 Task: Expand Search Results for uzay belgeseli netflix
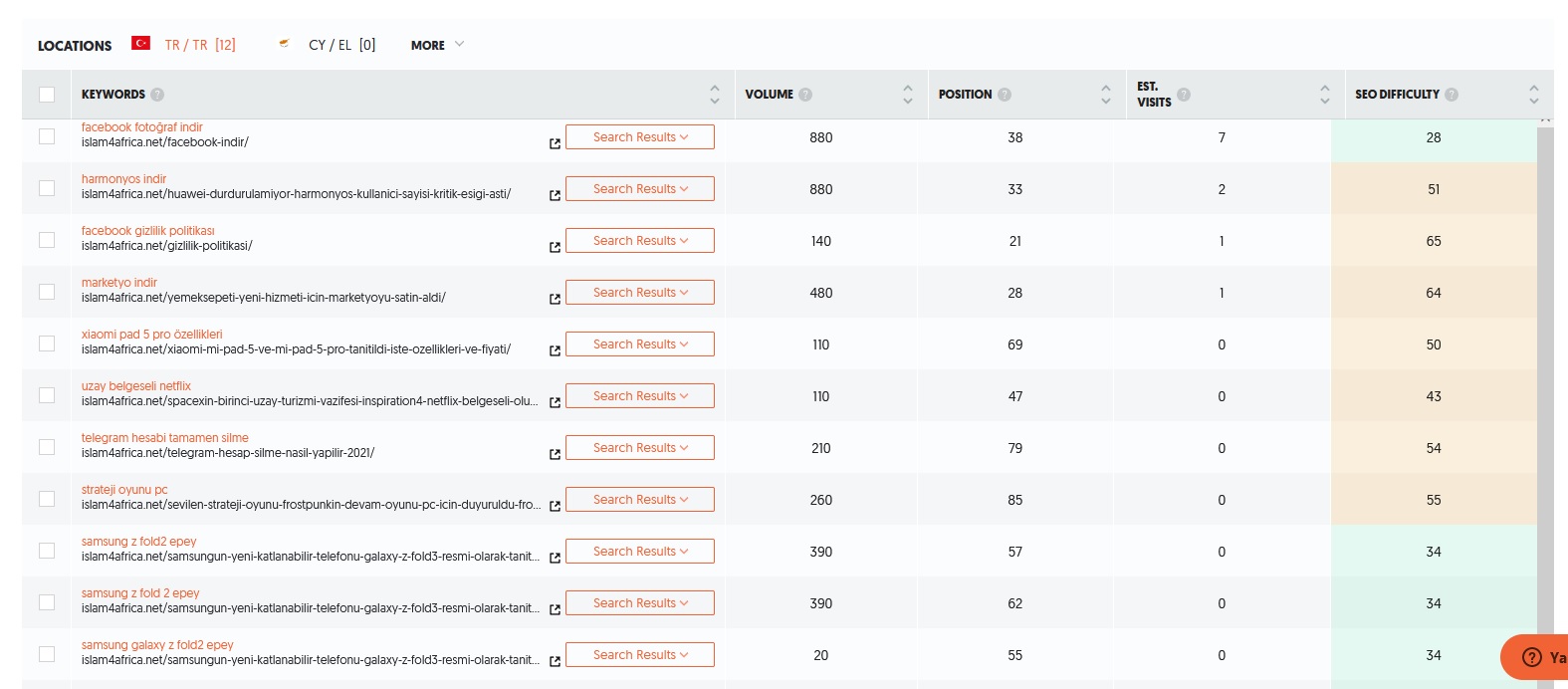640,396
